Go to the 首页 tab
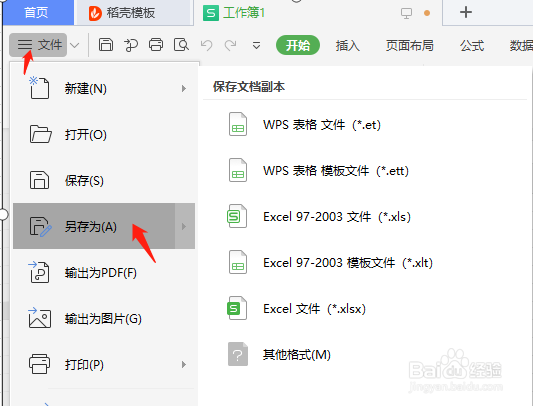Viewport: 533px width, 406px height. [38, 13]
